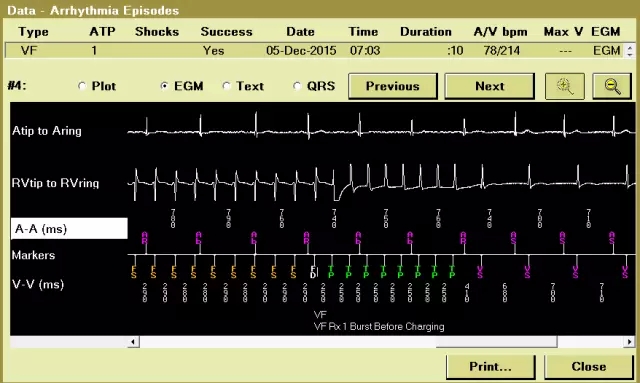Image resolution: width=640 pixels, height=383 pixels.
Task: Click the white FD detection marker
Action: 313,272
